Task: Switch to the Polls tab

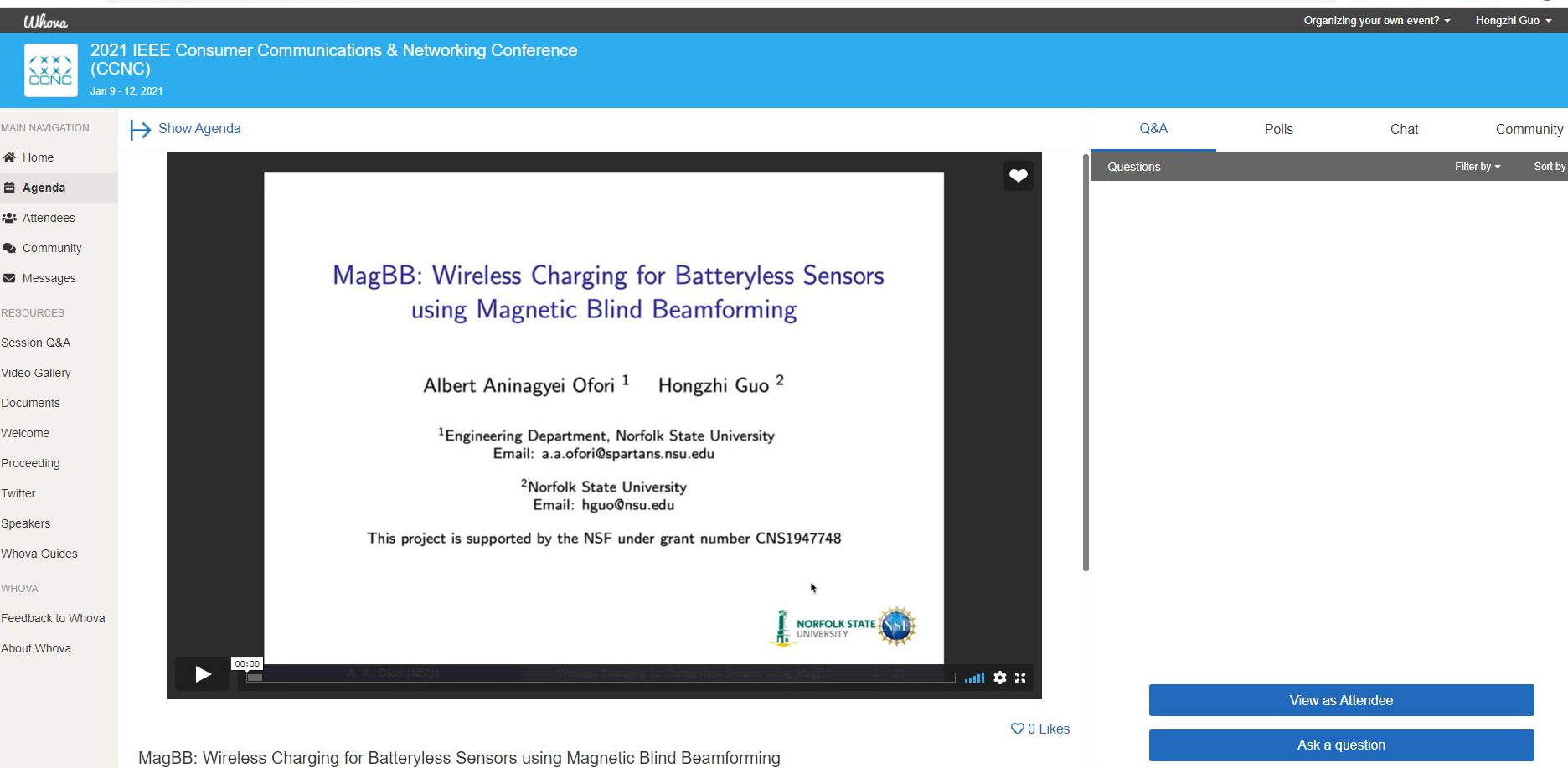Action: coord(1278,129)
